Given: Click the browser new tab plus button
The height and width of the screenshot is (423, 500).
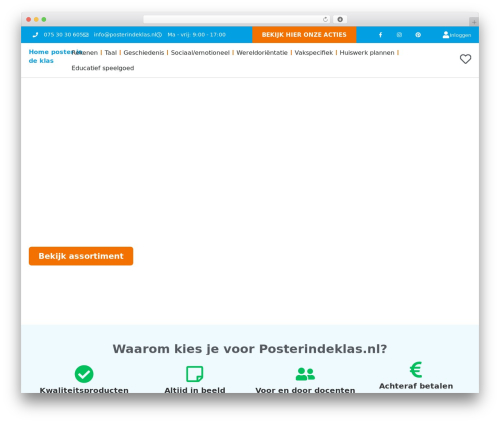Looking at the screenshot, I should (474, 22).
